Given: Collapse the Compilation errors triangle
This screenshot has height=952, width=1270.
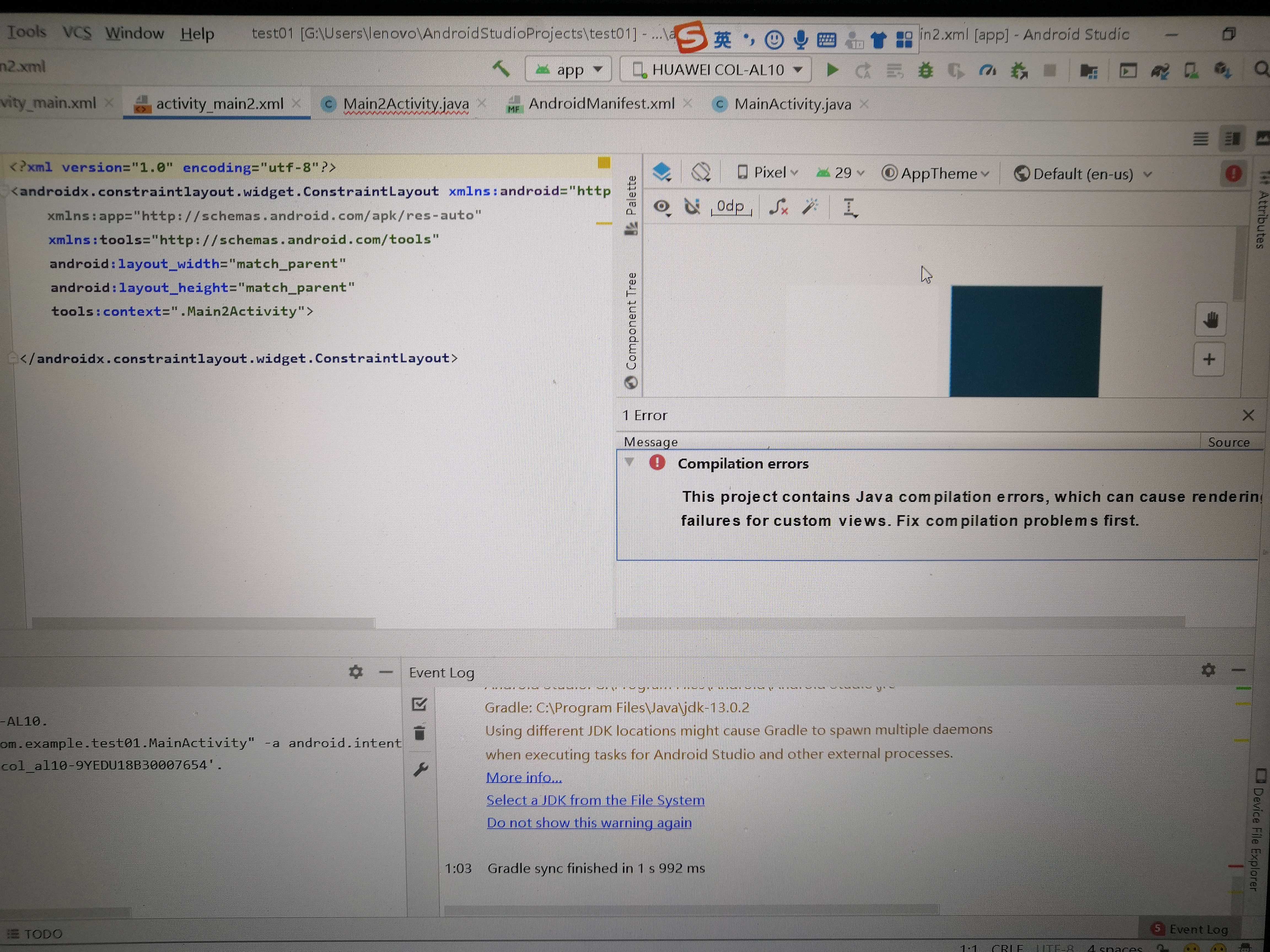Looking at the screenshot, I should pos(629,463).
